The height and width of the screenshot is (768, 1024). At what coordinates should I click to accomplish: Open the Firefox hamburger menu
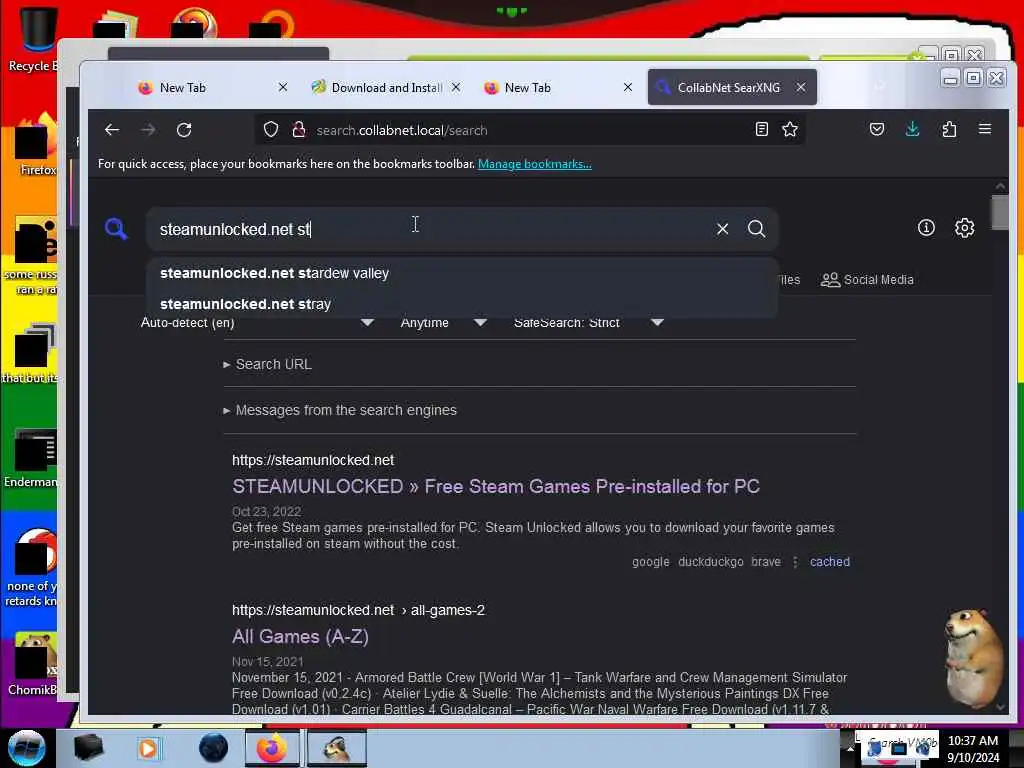click(985, 129)
